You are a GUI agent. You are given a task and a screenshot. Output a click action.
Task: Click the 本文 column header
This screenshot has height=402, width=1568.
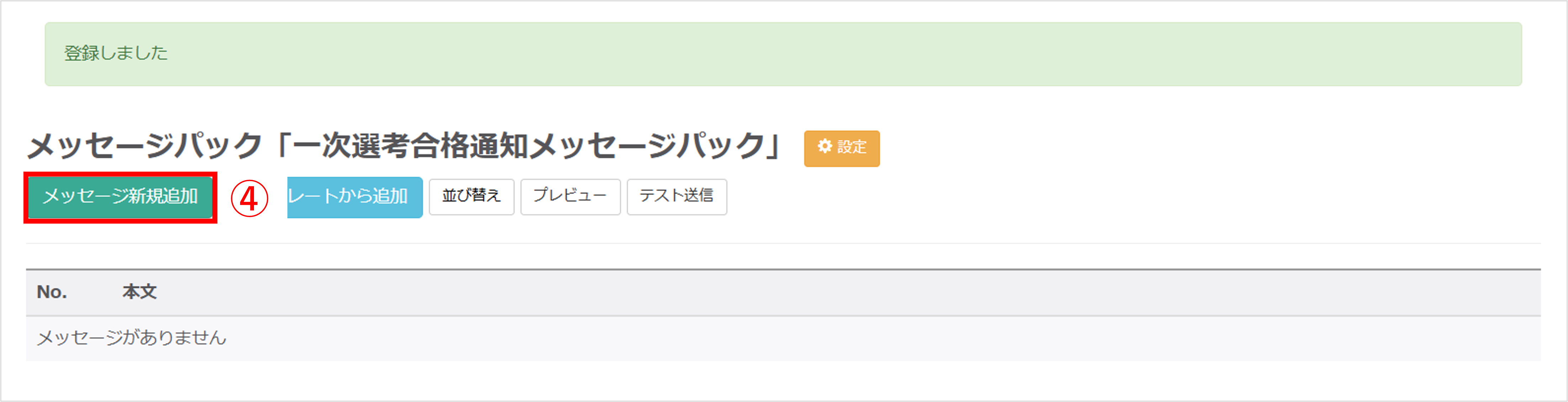[x=139, y=292]
